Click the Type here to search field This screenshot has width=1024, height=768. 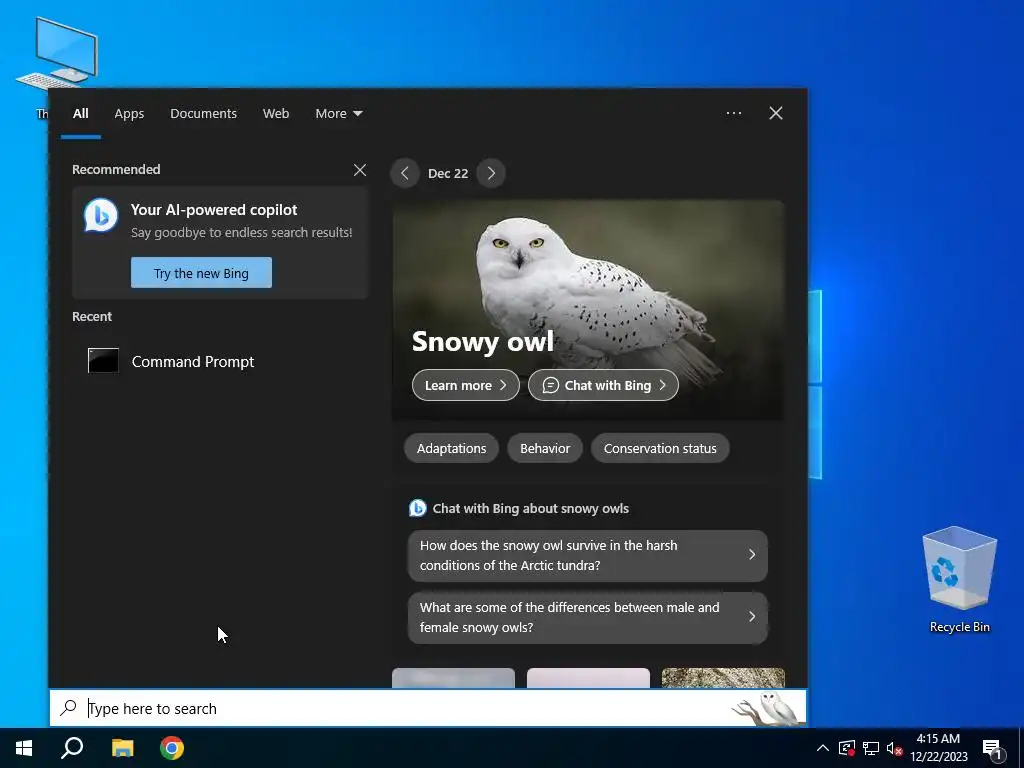coord(428,708)
